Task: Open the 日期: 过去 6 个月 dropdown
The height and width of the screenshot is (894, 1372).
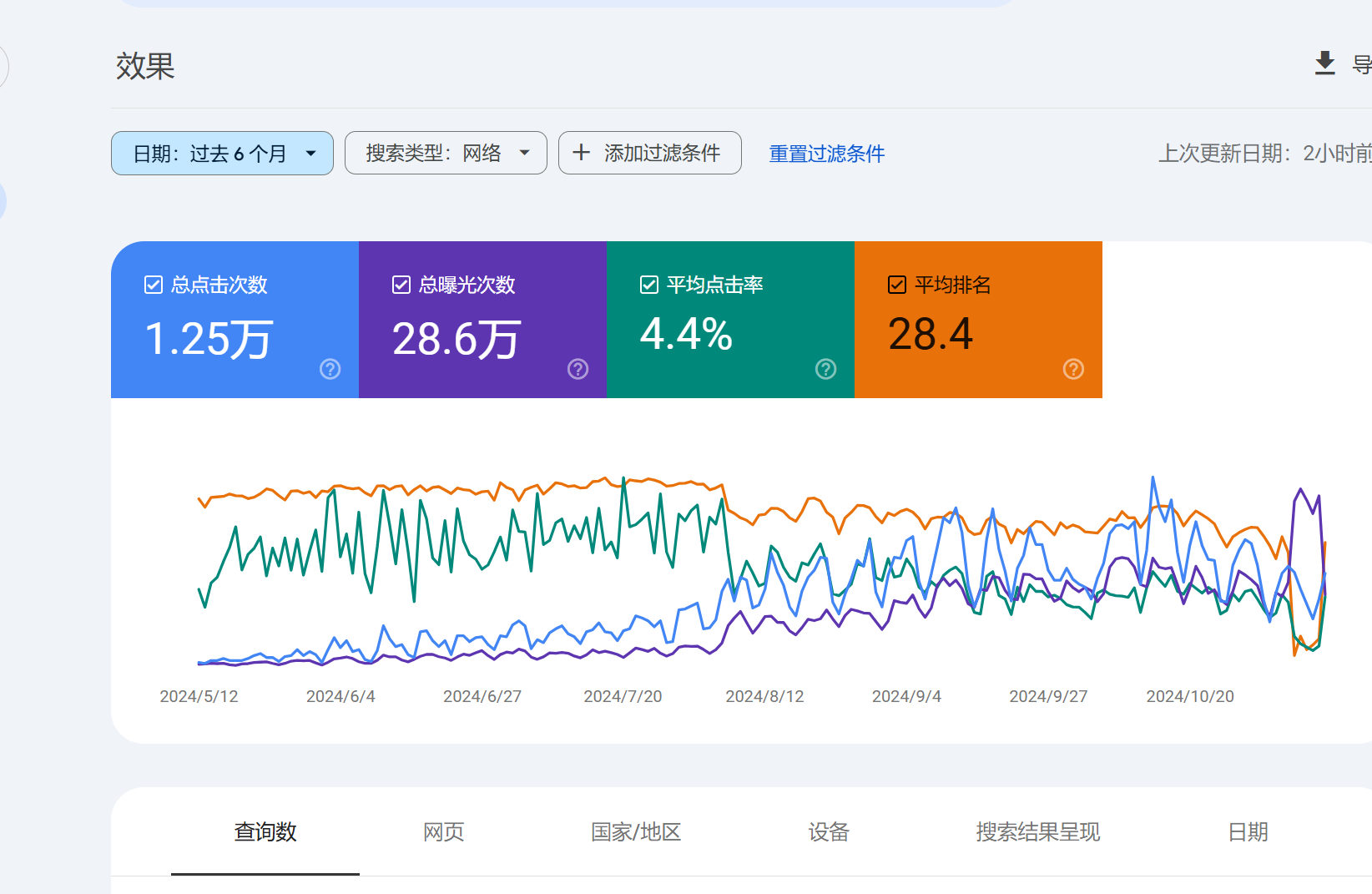Action: point(222,153)
